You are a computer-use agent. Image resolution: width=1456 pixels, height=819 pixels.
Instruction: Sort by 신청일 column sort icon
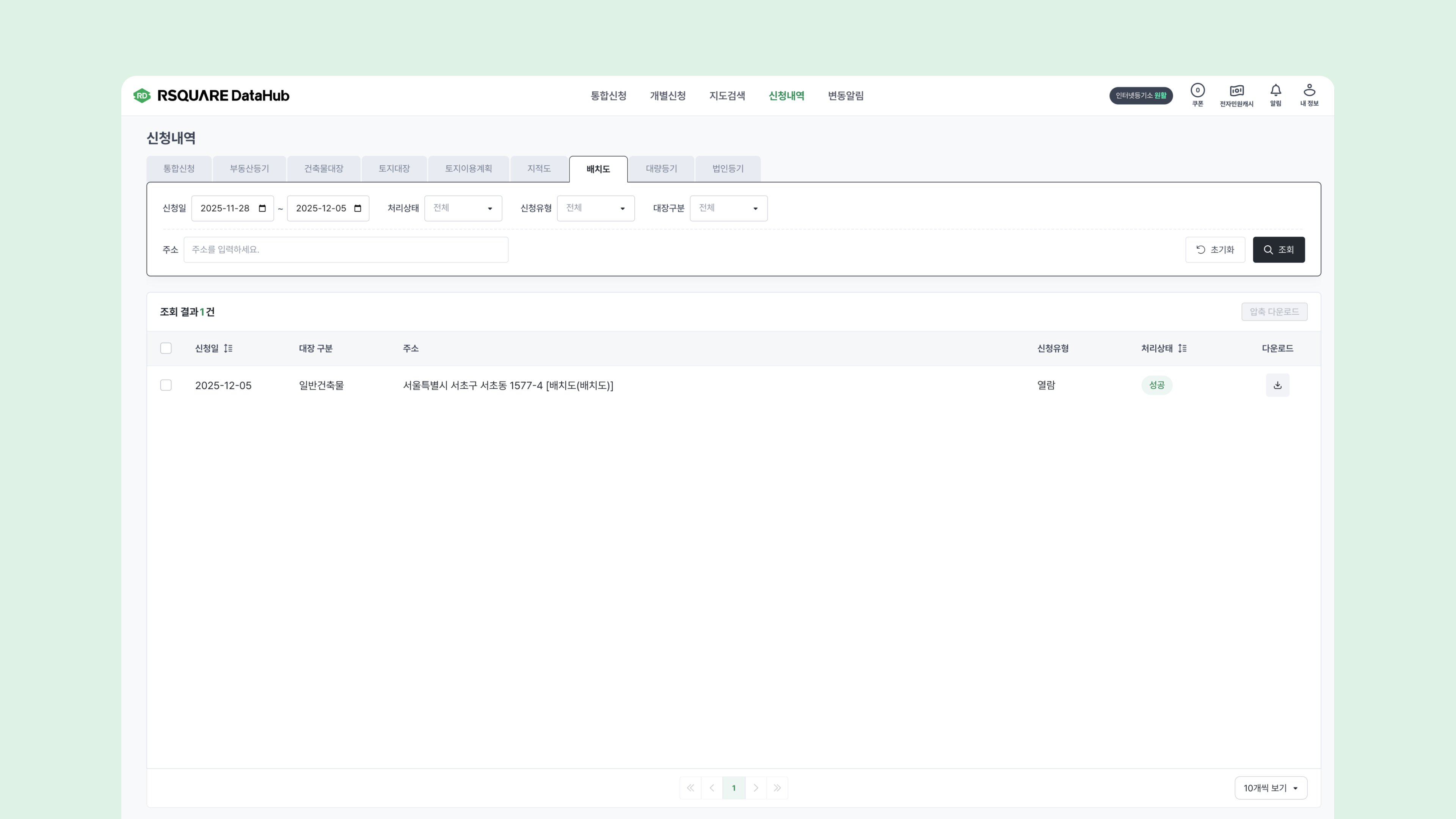pyautogui.click(x=228, y=348)
